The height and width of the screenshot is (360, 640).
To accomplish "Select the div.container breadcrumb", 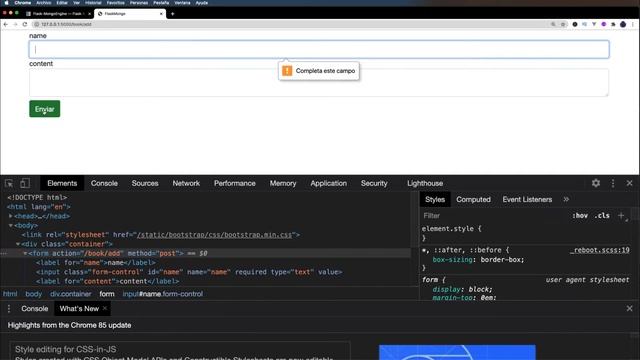I will (71, 294).
